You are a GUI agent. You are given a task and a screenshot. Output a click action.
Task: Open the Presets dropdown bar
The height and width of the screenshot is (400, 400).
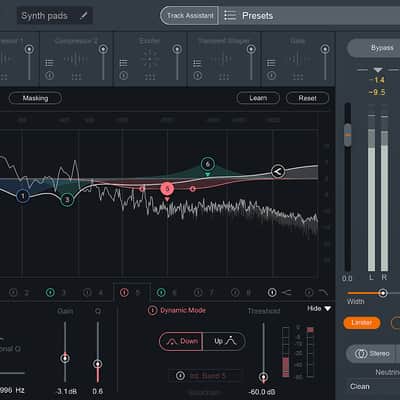click(x=310, y=15)
